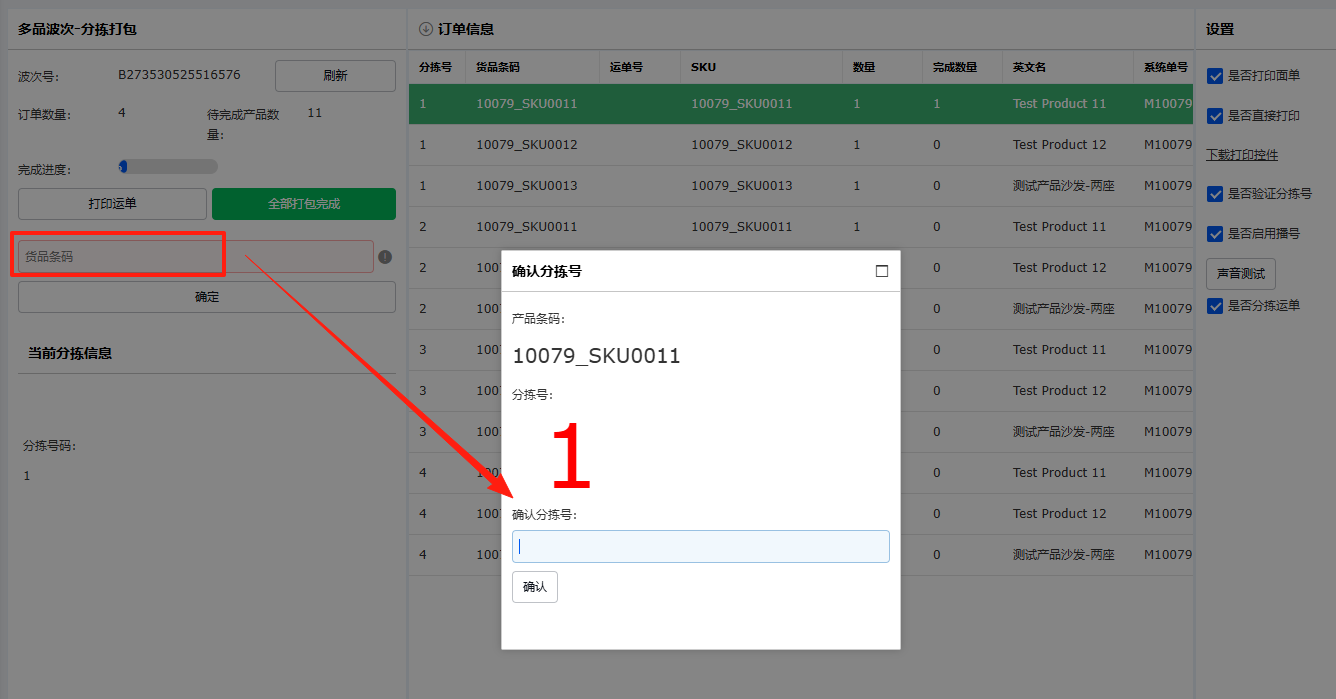Click the maximize icon in confirm dialog
Screen dimensions: 1336x699
(x=881, y=271)
